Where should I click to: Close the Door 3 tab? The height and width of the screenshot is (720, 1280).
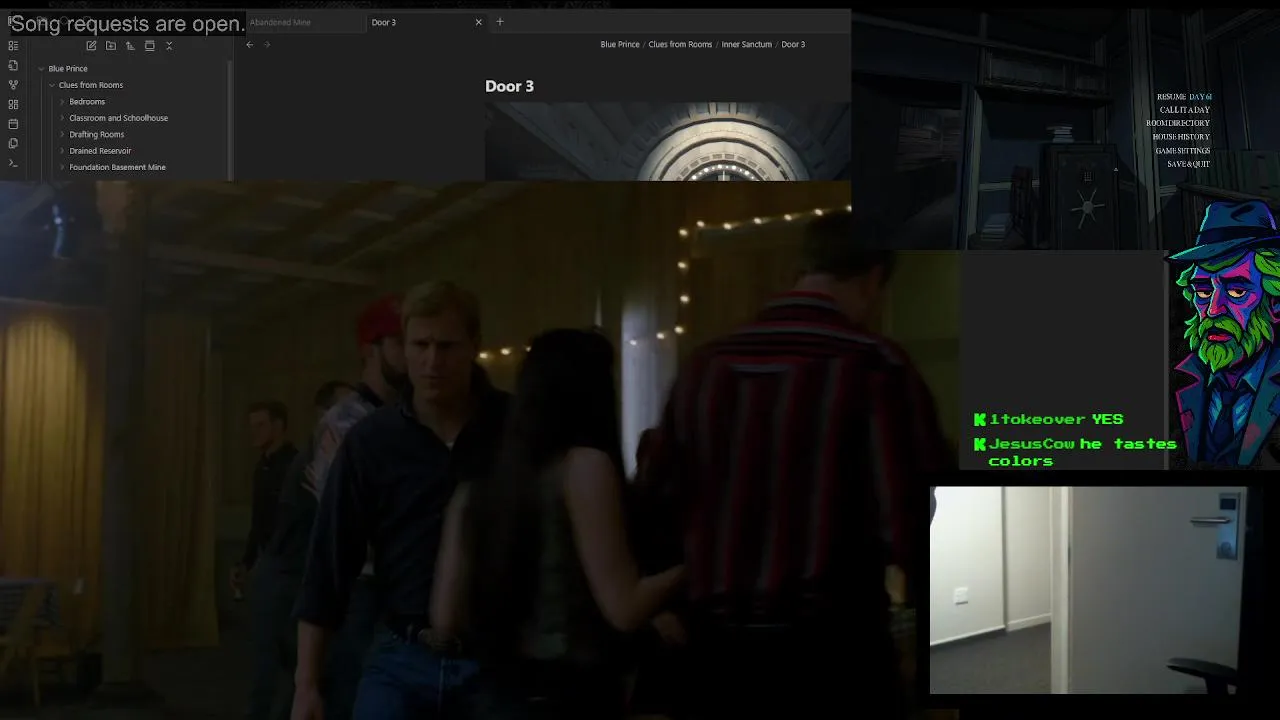pos(478,22)
